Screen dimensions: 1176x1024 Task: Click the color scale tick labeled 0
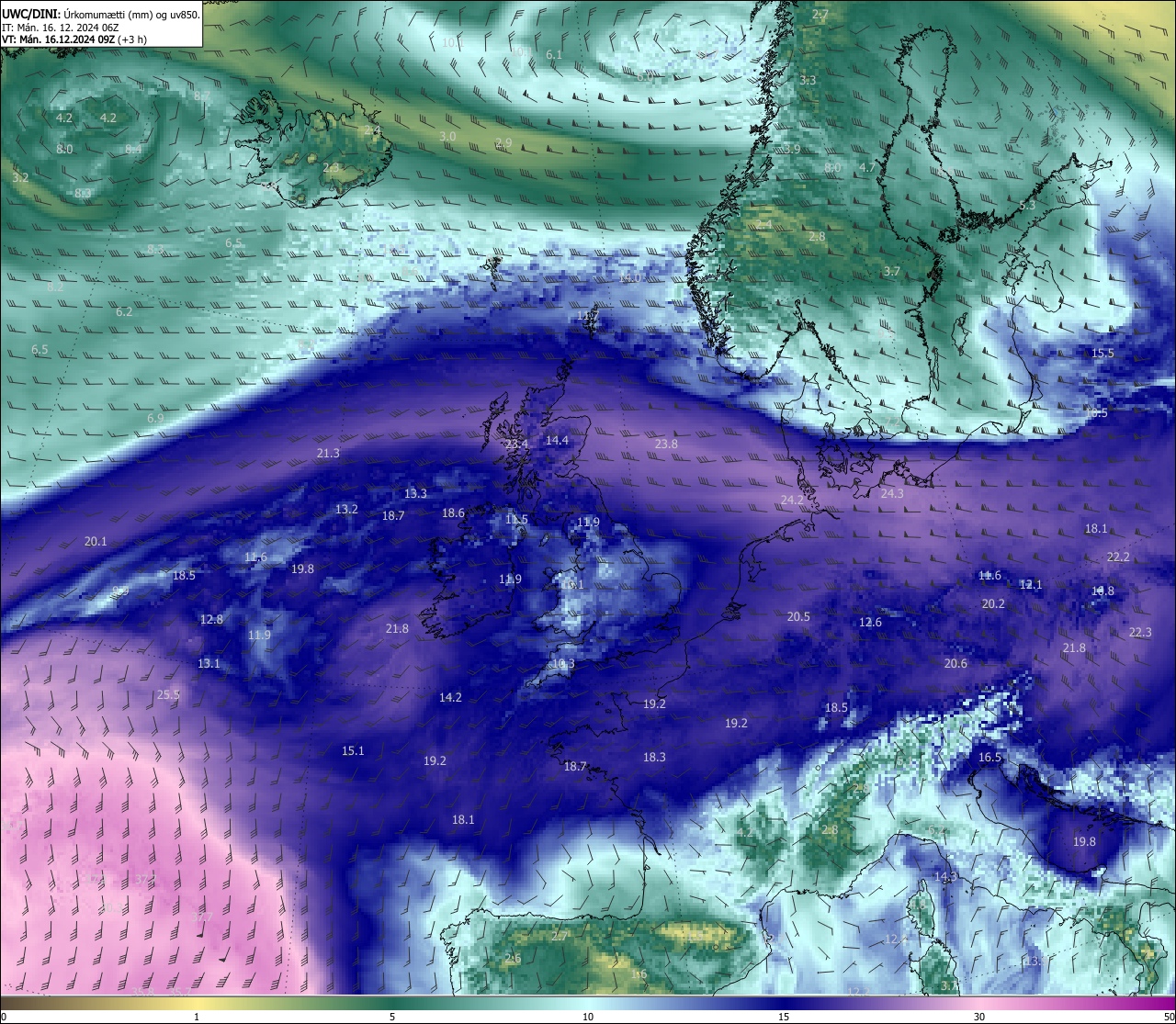pos(4,1017)
